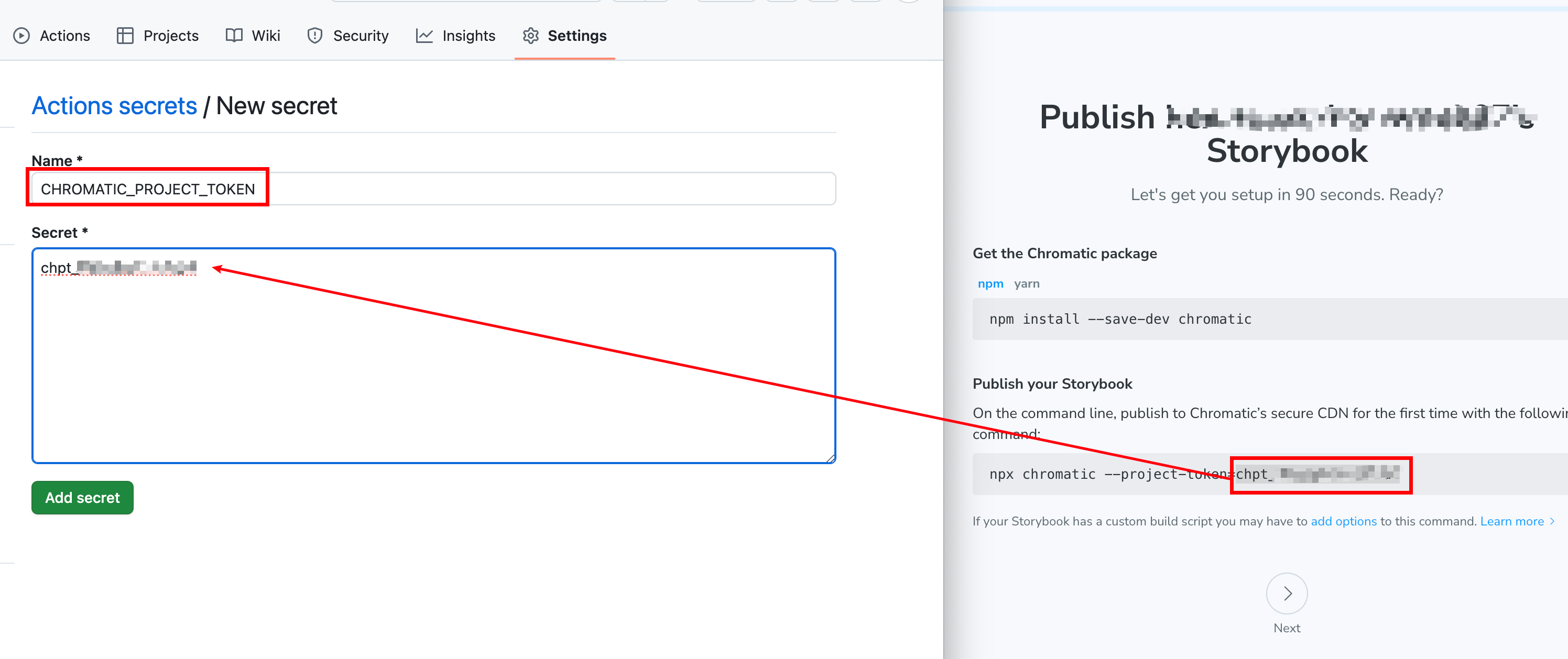The height and width of the screenshot is (659, 1568).
Task: Click the Wiki book icon
Action: 234,36
